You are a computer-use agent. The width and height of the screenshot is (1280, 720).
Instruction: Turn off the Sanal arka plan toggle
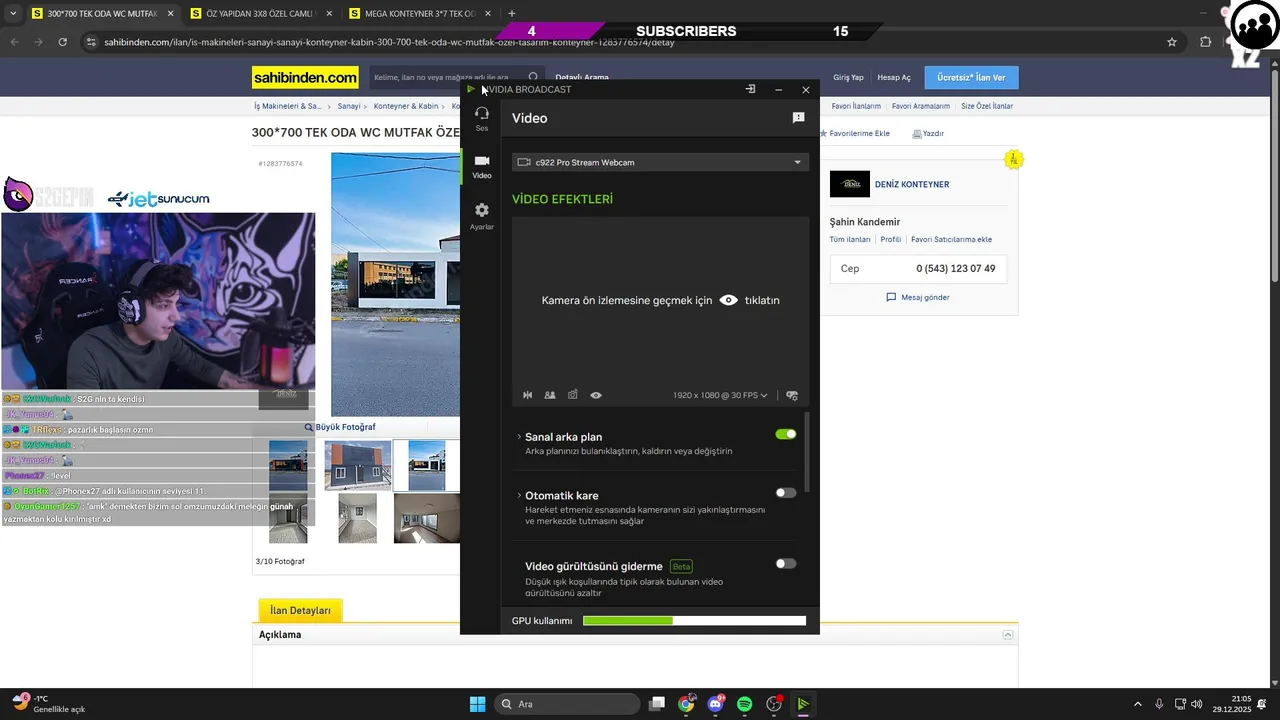click(x=786, y=434)
